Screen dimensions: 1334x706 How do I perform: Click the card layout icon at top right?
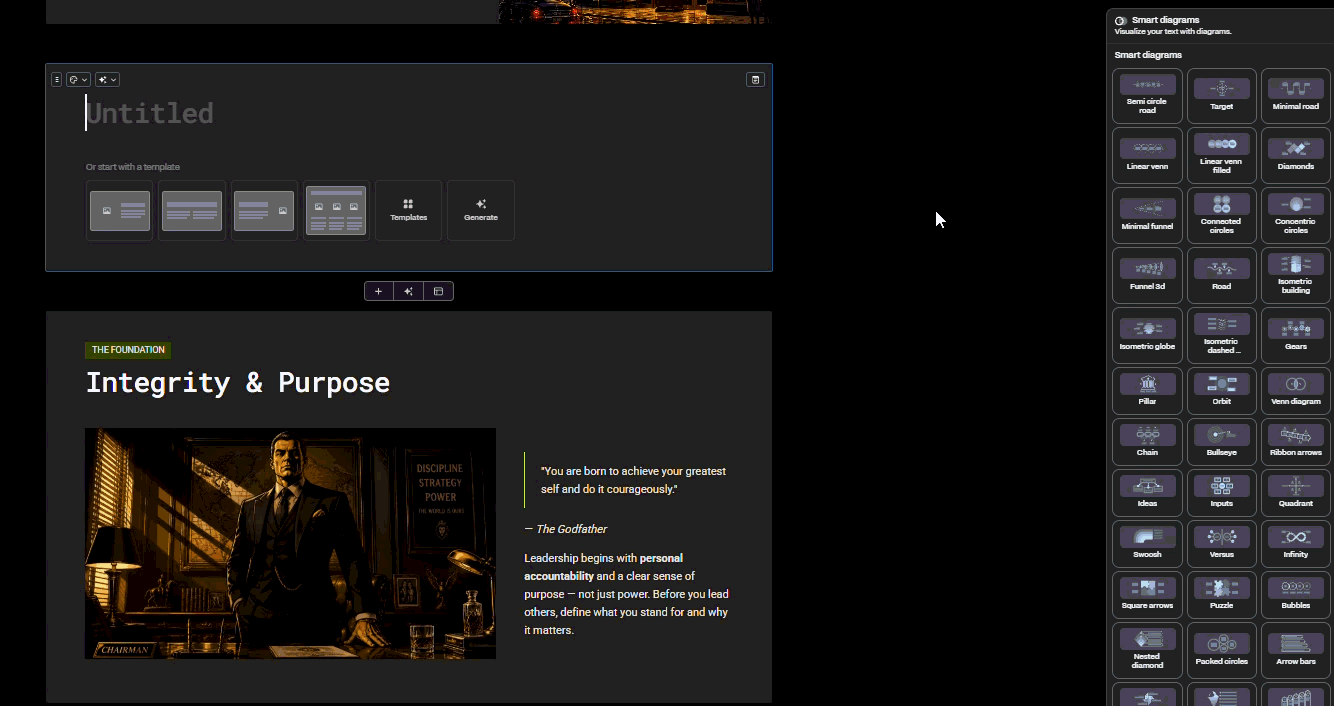(x=756, y=79)
